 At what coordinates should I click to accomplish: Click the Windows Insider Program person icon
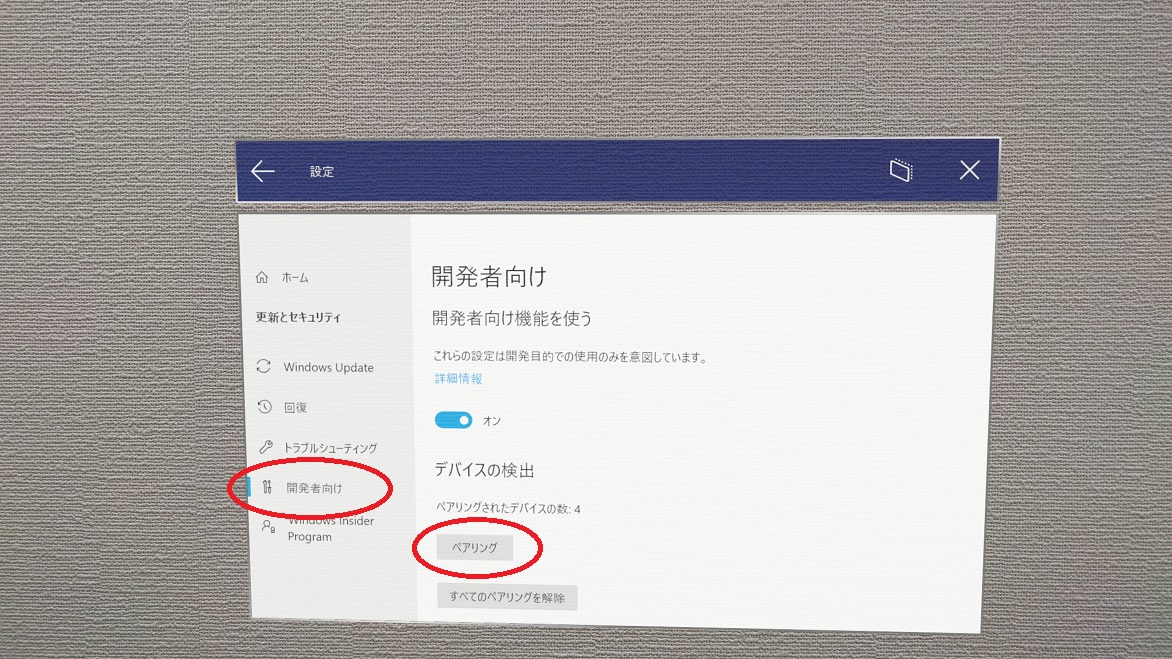[x=268, y=527]
